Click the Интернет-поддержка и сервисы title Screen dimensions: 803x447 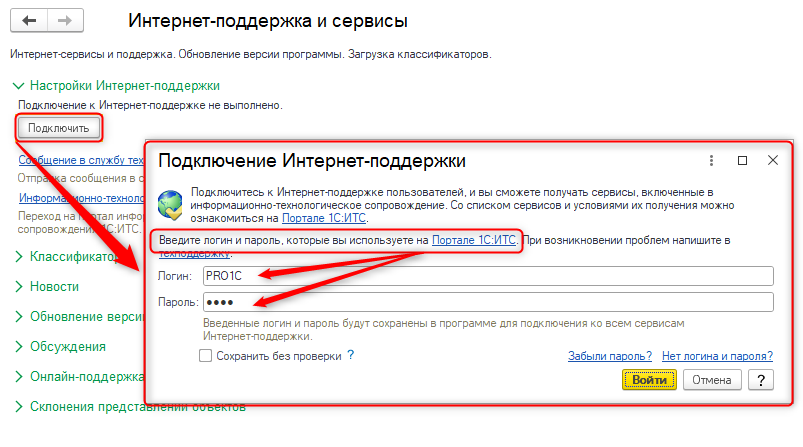click(268, 21)
